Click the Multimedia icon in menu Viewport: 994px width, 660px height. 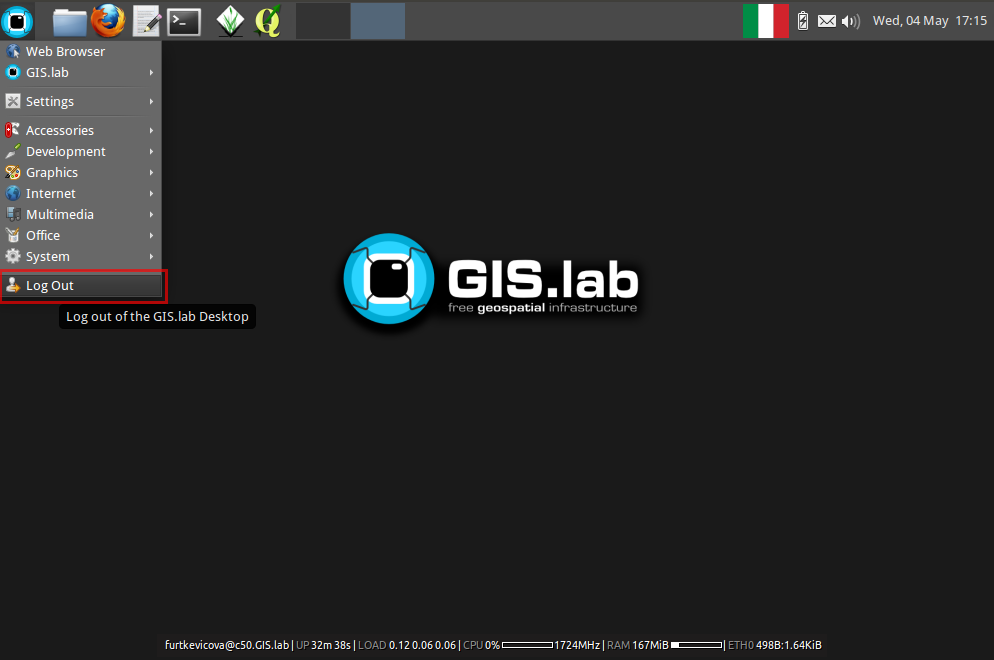click(13, 214)
